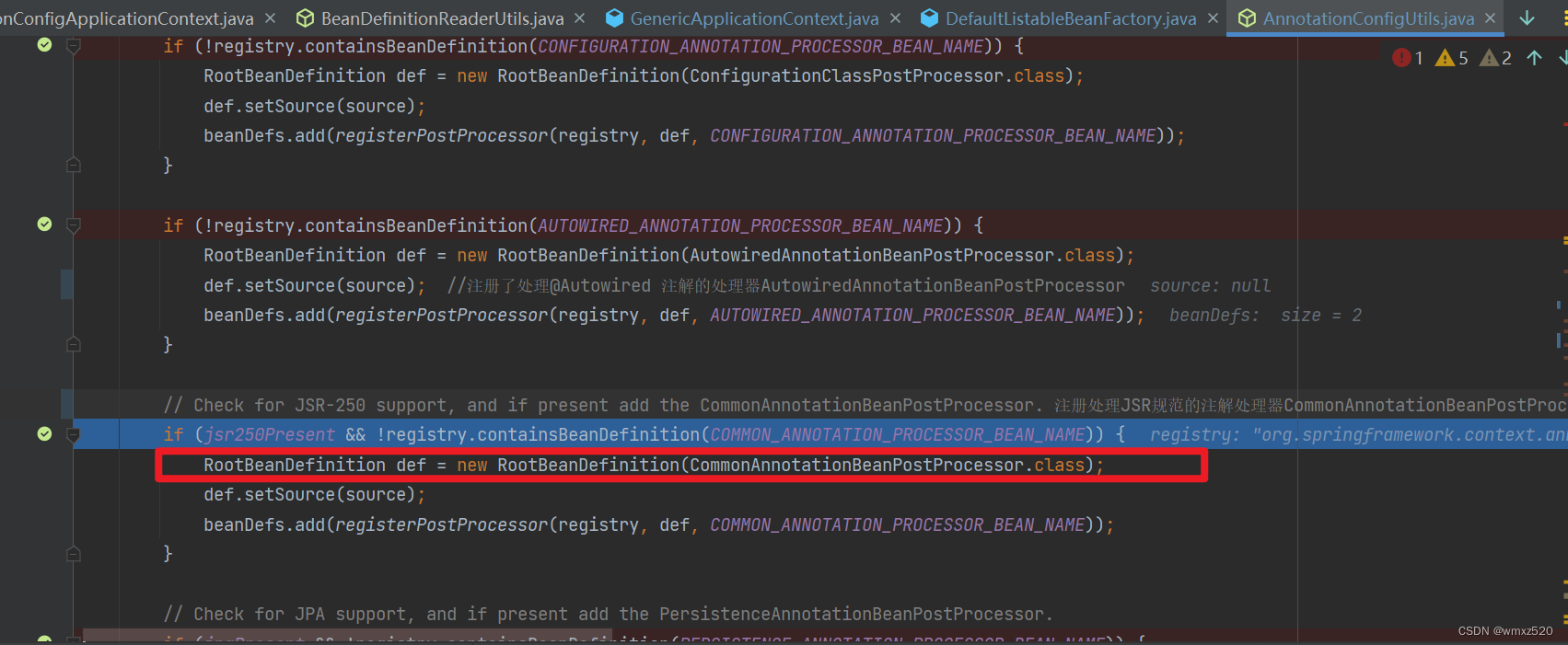Jump to previous highlighted error with up arrow
This screenshot has width=1568, height=645.
[x=1534, y=58]
